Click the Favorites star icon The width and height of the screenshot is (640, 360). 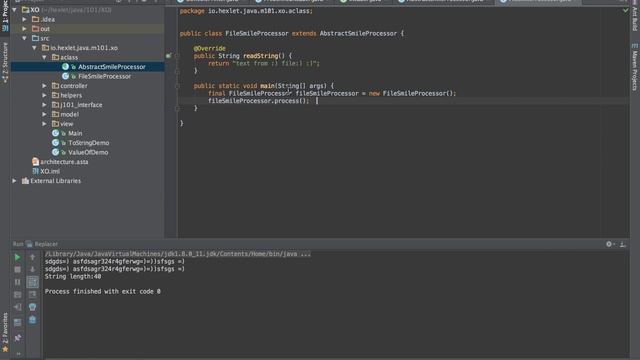(x=5, y=349)
